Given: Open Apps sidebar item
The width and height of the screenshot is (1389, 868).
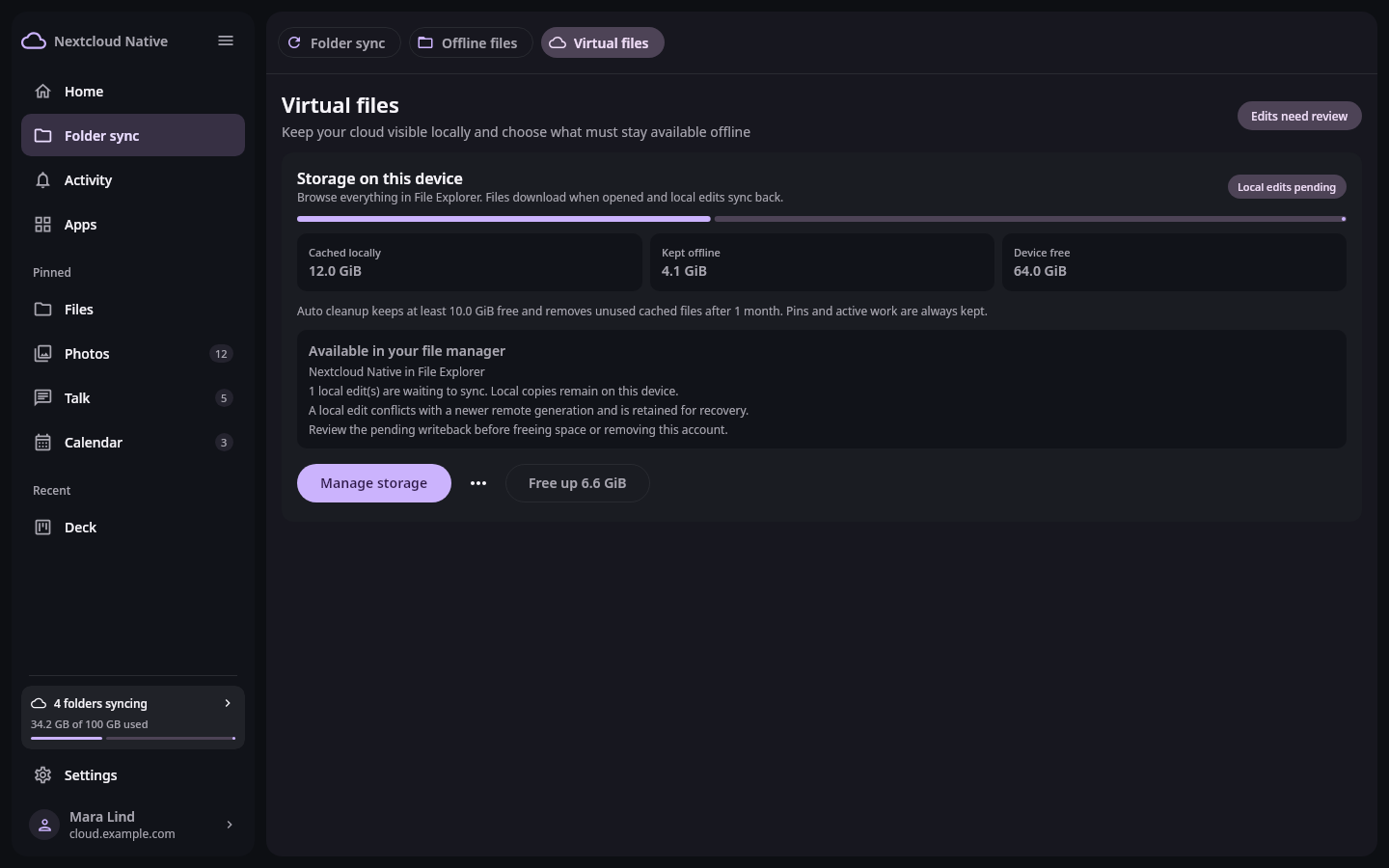Looking at the screenshot, I should (x=133, y=225).
